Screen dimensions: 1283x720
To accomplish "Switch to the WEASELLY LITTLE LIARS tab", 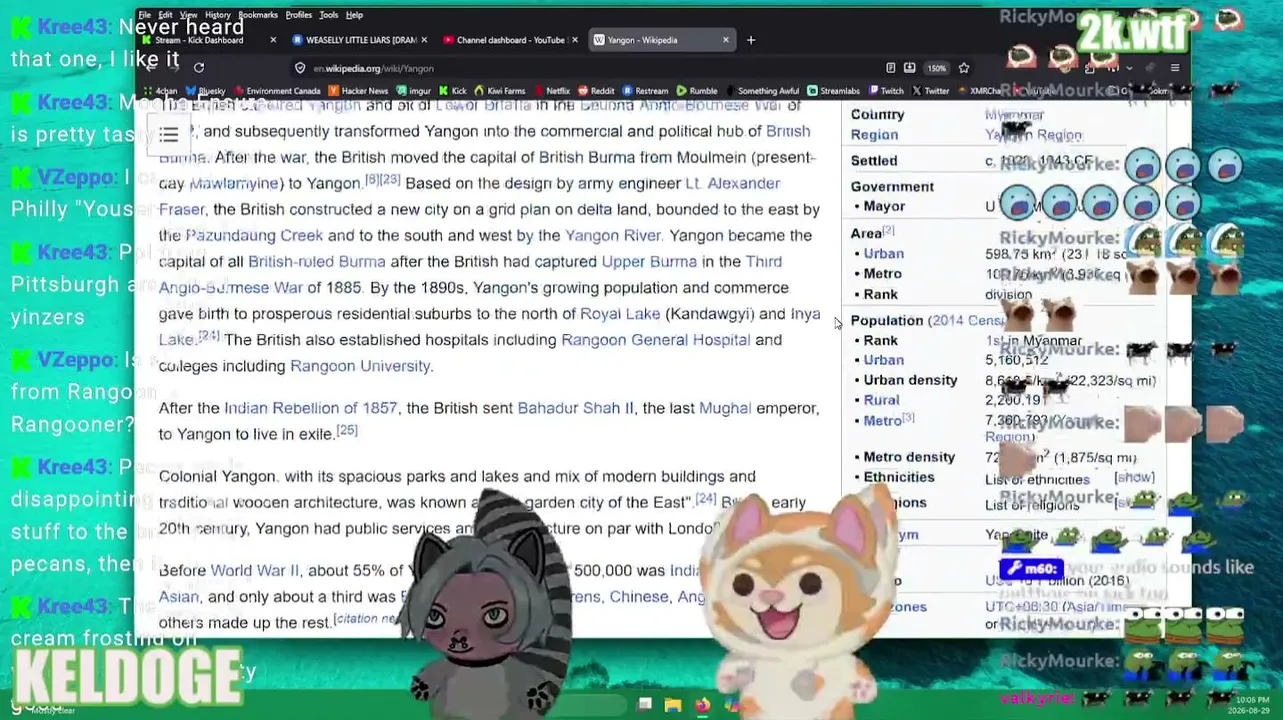I will (360, 40).
